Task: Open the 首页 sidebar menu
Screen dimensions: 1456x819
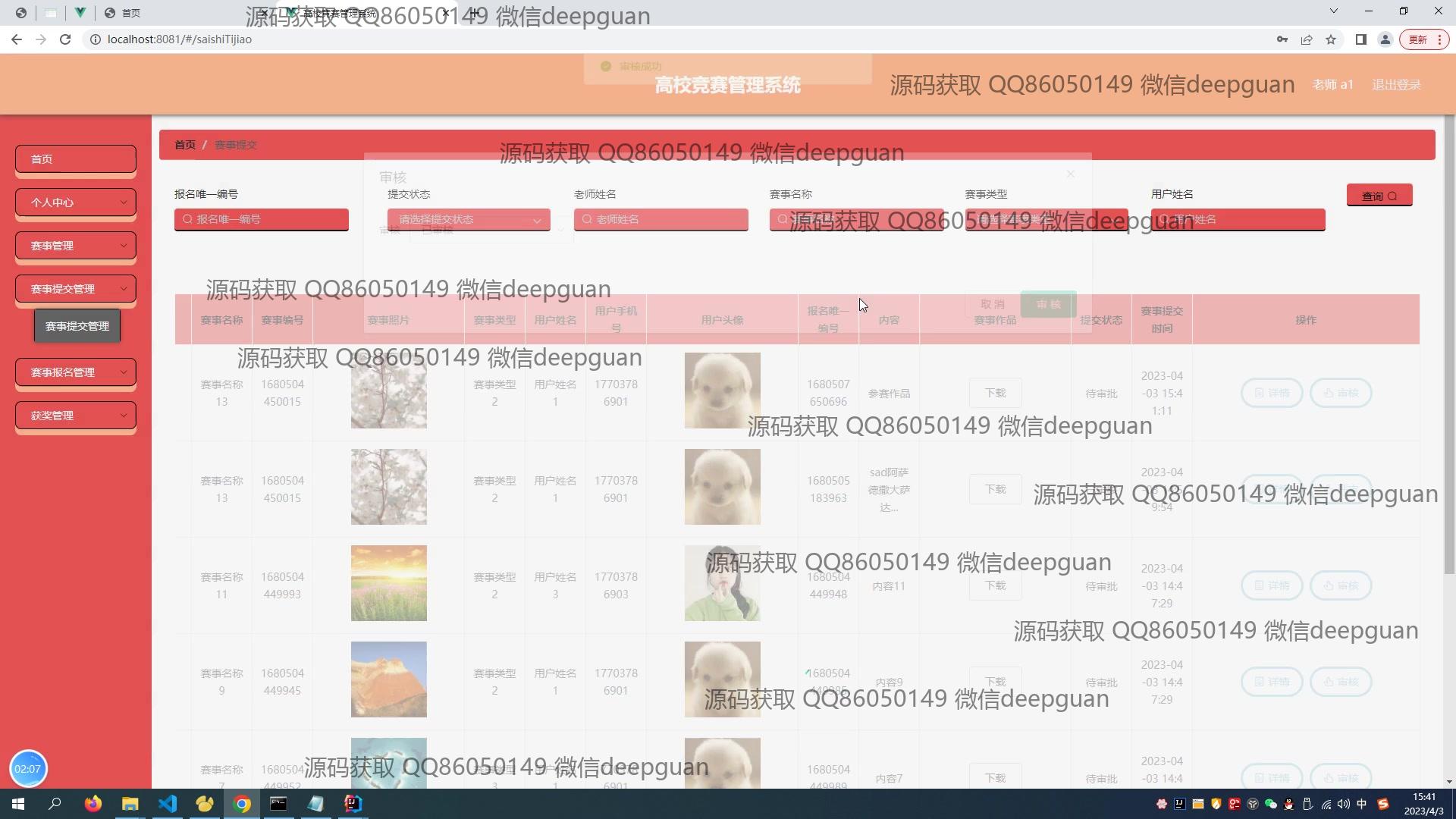Action: (x=76, y=159)
